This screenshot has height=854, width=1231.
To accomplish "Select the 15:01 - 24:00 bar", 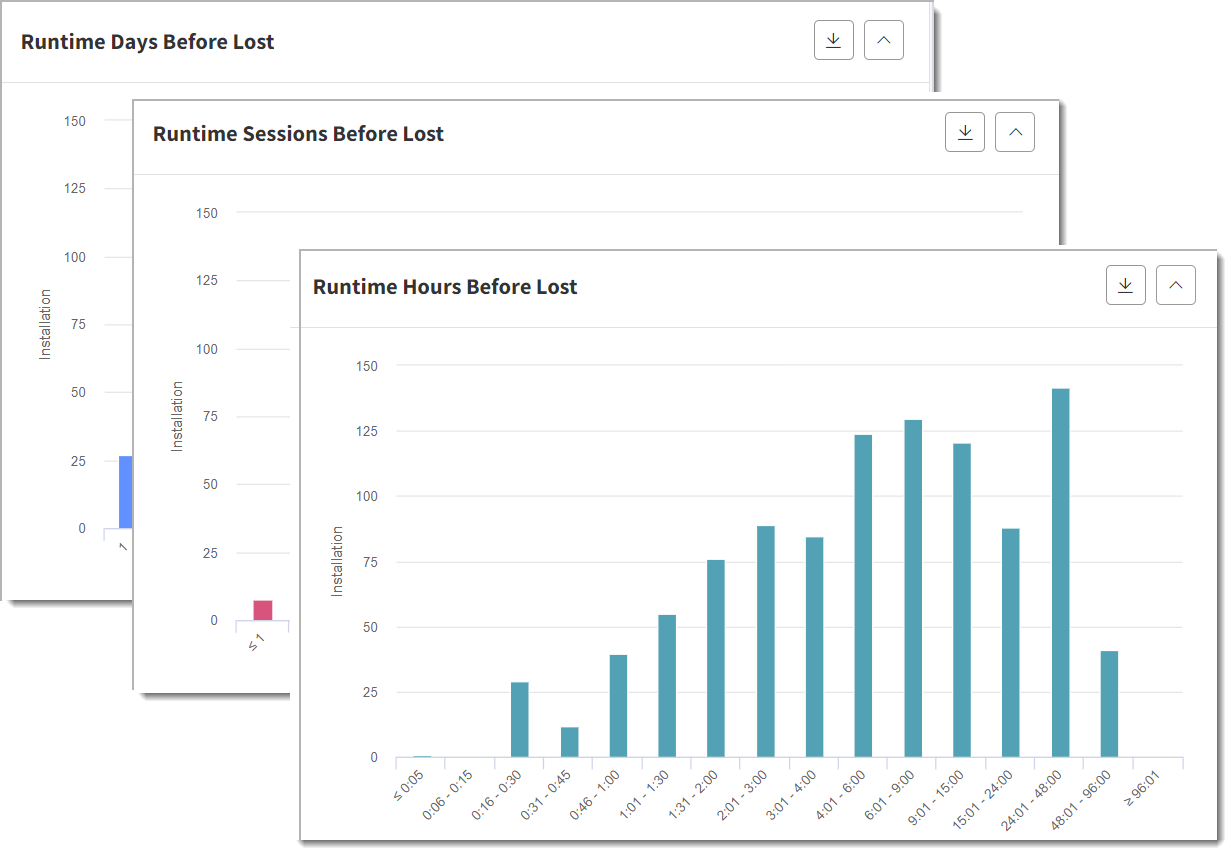I will 1011,643.
